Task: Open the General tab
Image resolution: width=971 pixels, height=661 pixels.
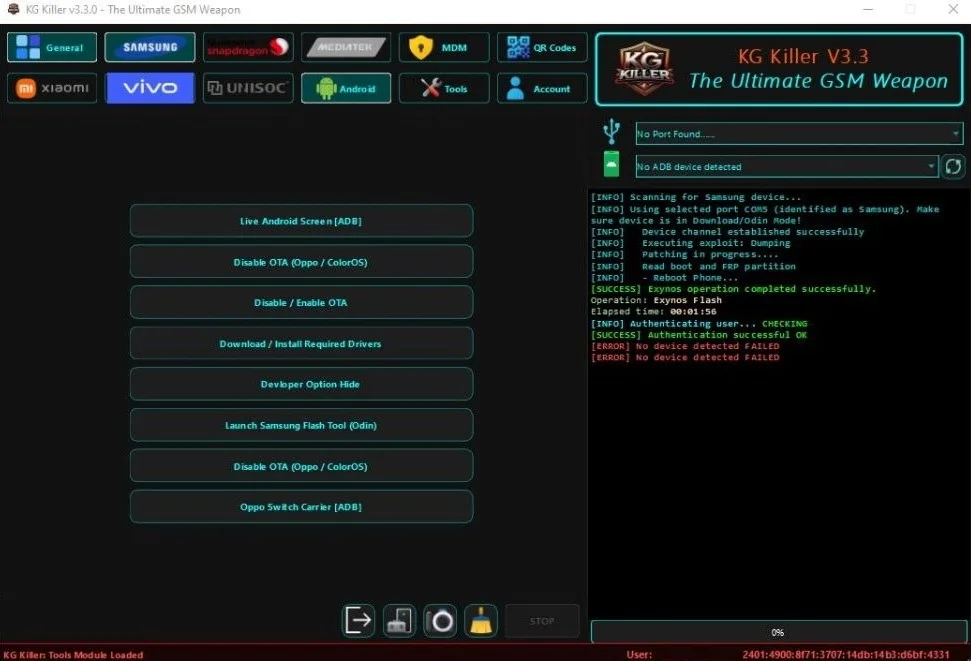Action: 52,48
